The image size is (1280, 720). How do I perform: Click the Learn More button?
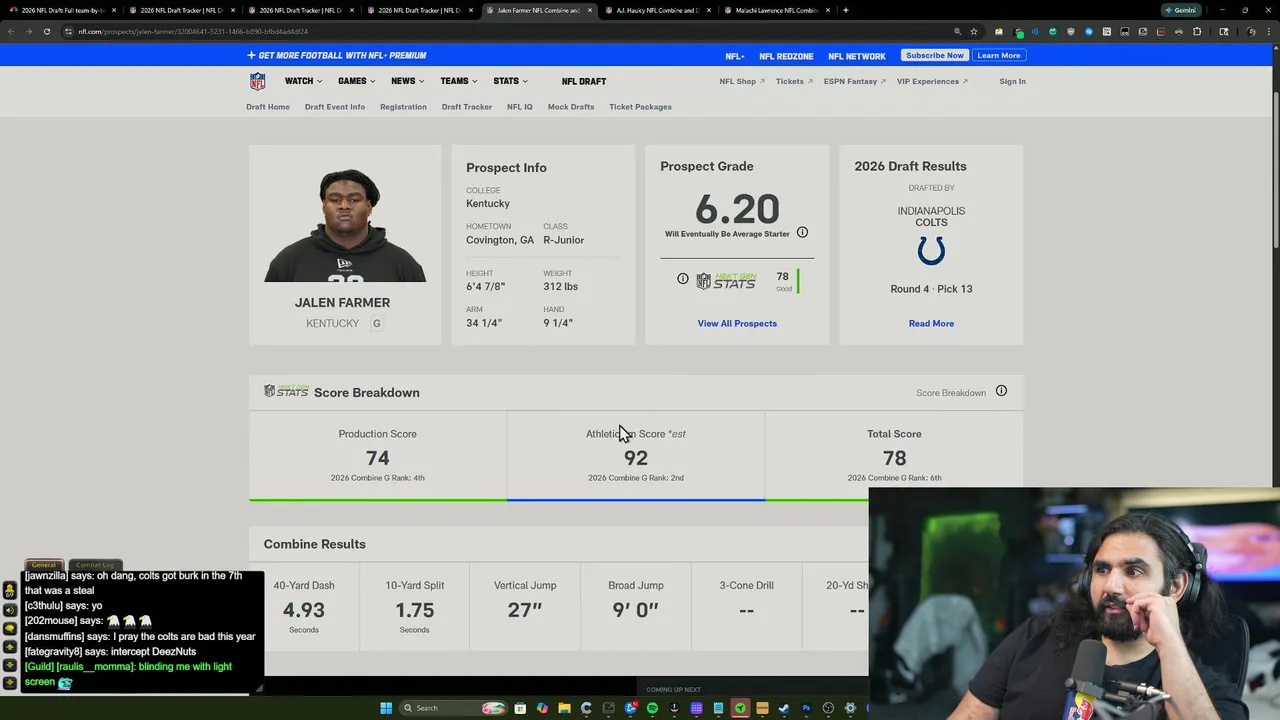[999, 55]
